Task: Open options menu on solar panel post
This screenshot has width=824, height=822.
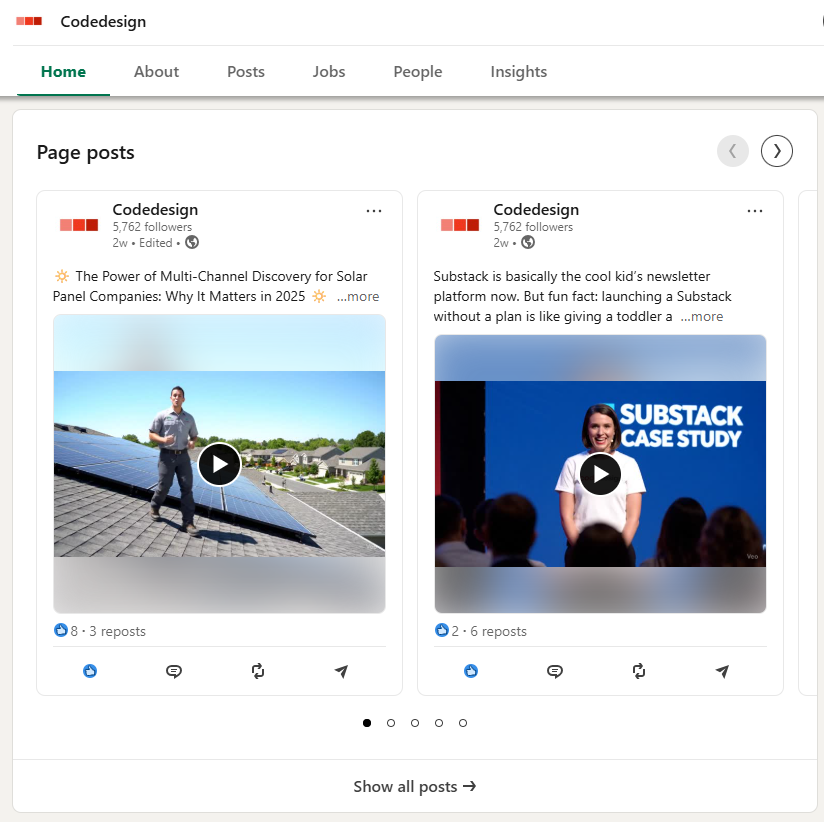Action: [x=374, y=211]
